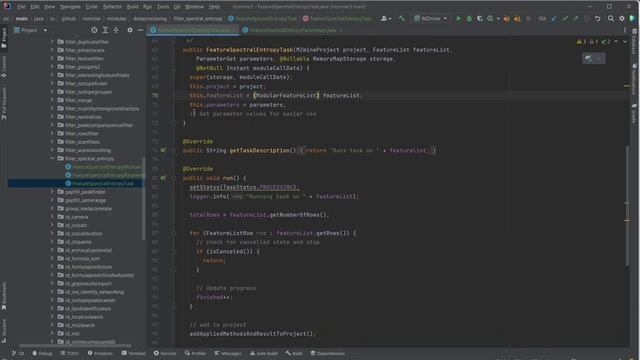This screenshot has width=640, height=360.
Task: Hide the Project tool window
Action: point(140,30)
